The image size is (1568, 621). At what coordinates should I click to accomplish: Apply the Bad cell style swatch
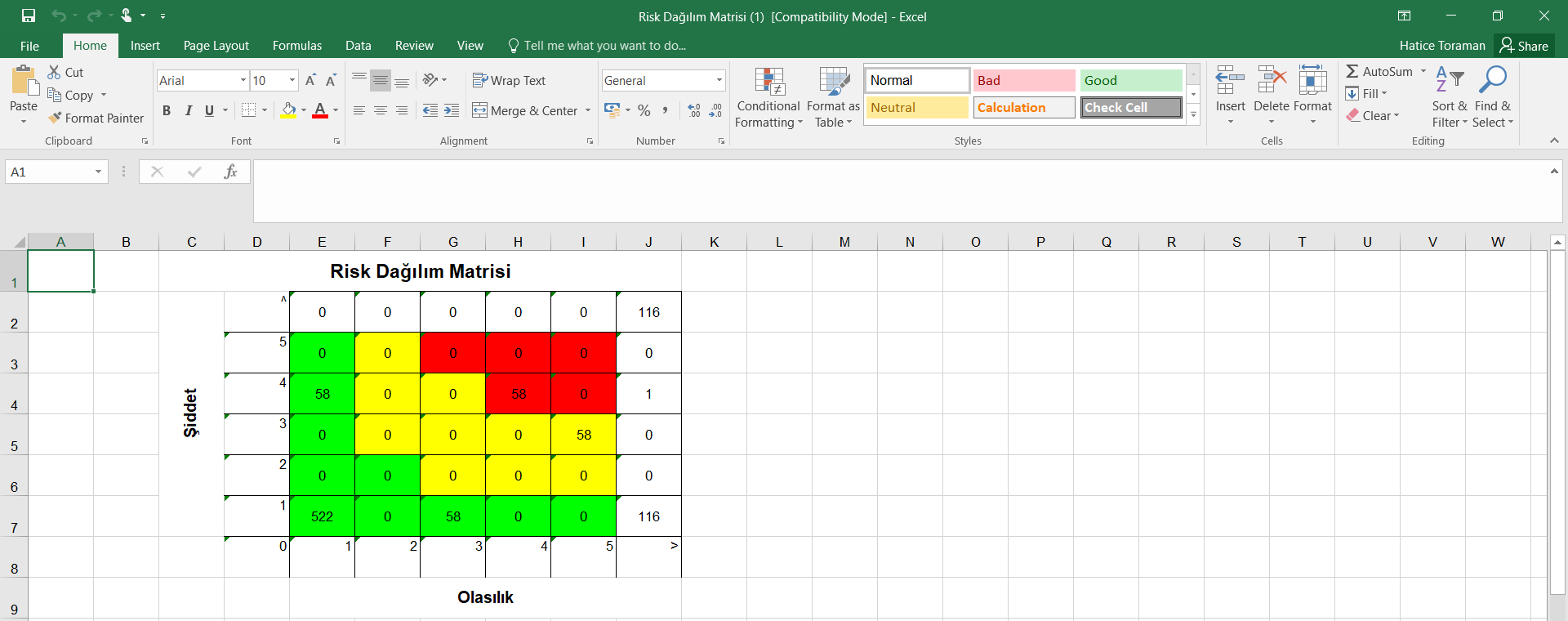(1023, 80)
